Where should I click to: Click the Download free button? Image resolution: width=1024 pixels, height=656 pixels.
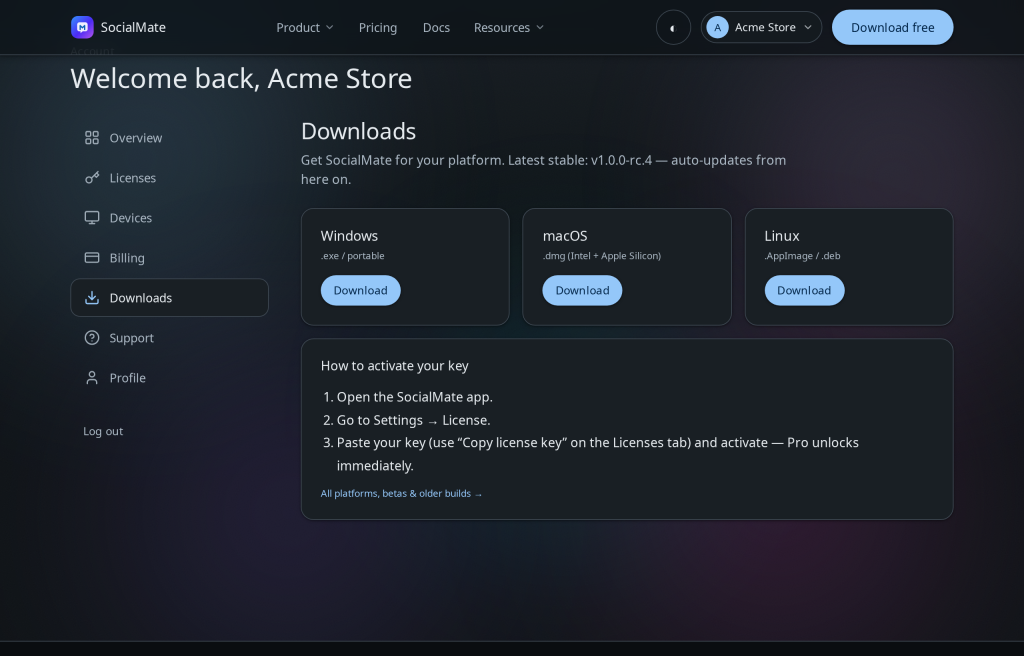point(892,27)
